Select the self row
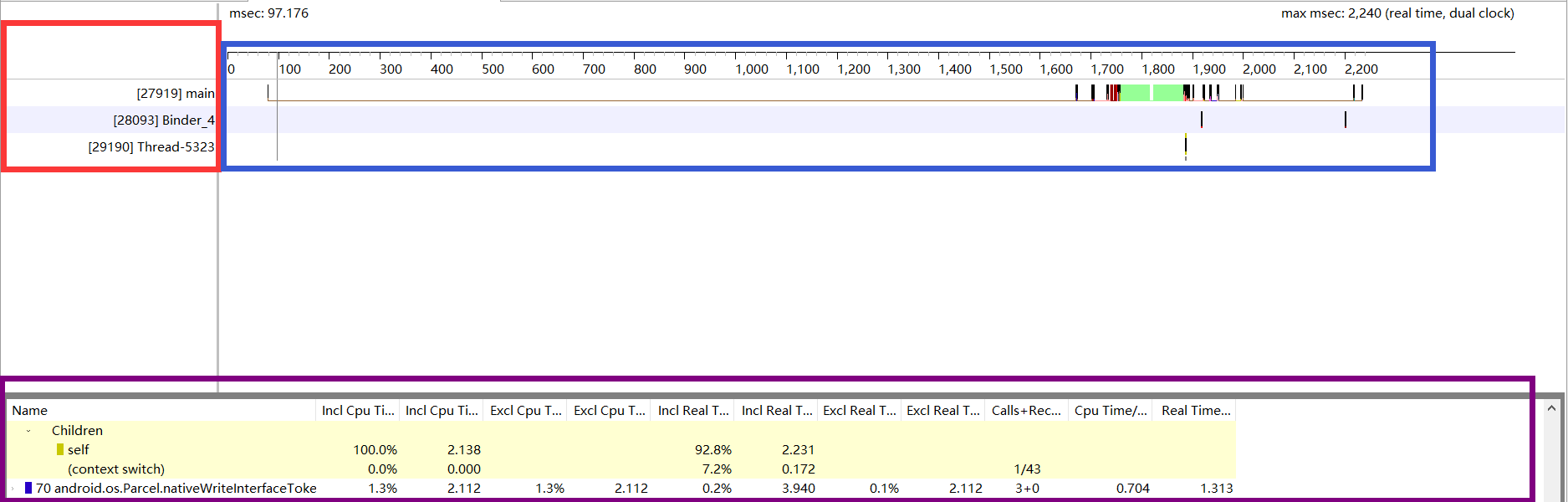This screenshot has width=1568, height=502. (x=621, y=450)
